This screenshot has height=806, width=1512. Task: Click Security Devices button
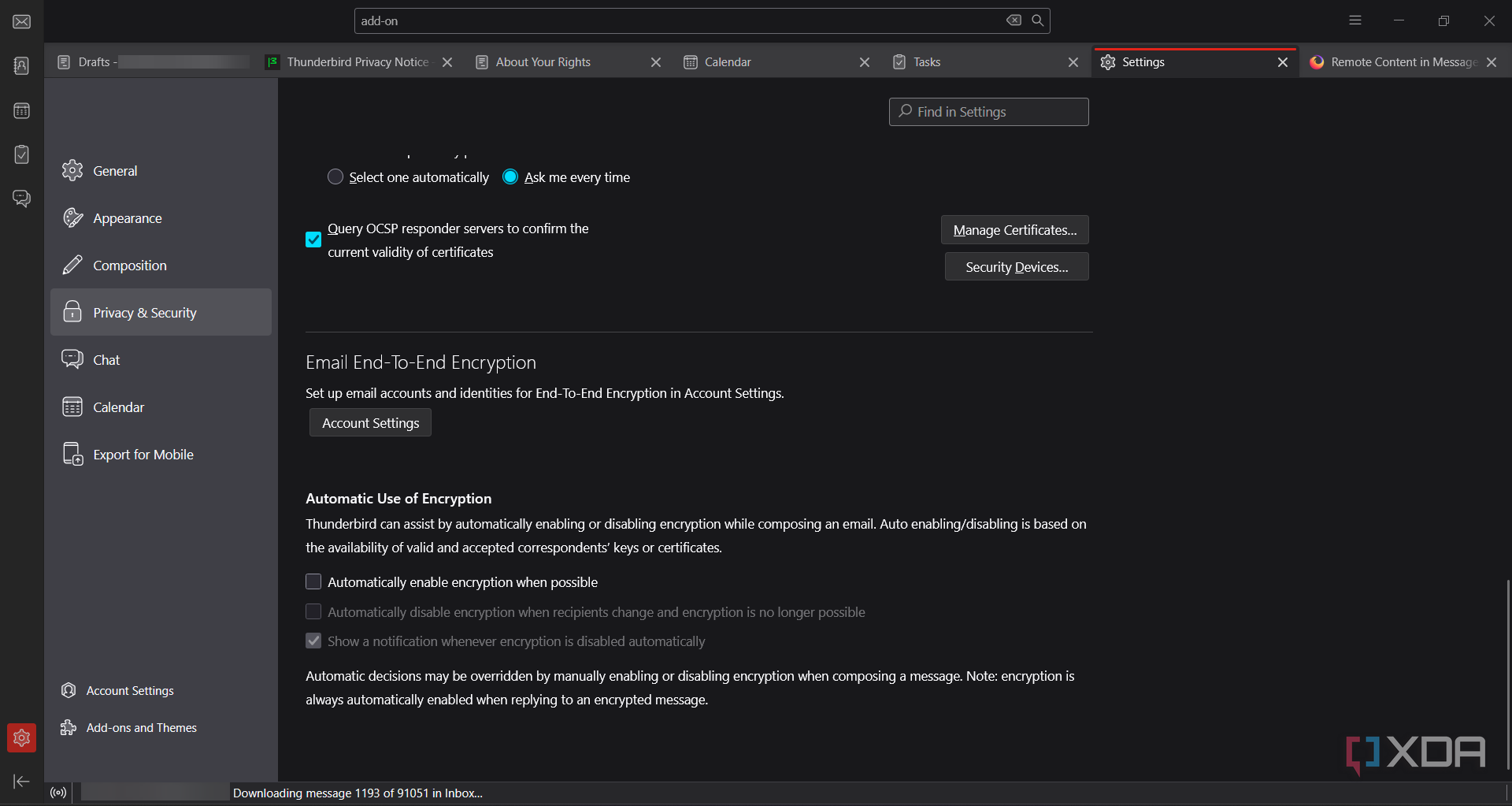[x=1017, y=267]
